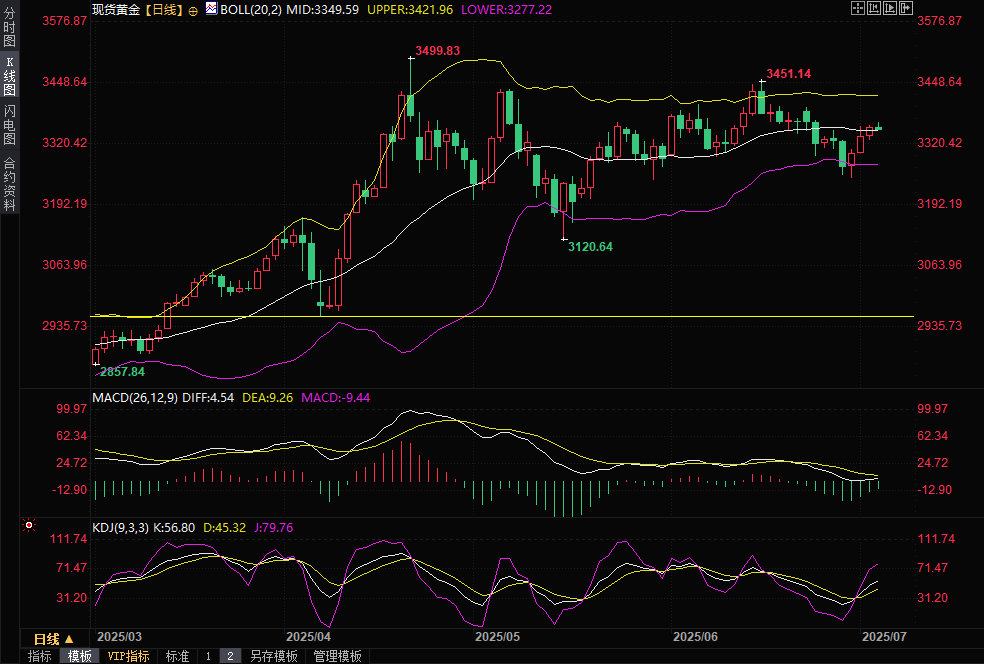The width and height of the screenshot is (984, 664).
Task: Click the export panel arrow icon
Action: tap(906, 8)
